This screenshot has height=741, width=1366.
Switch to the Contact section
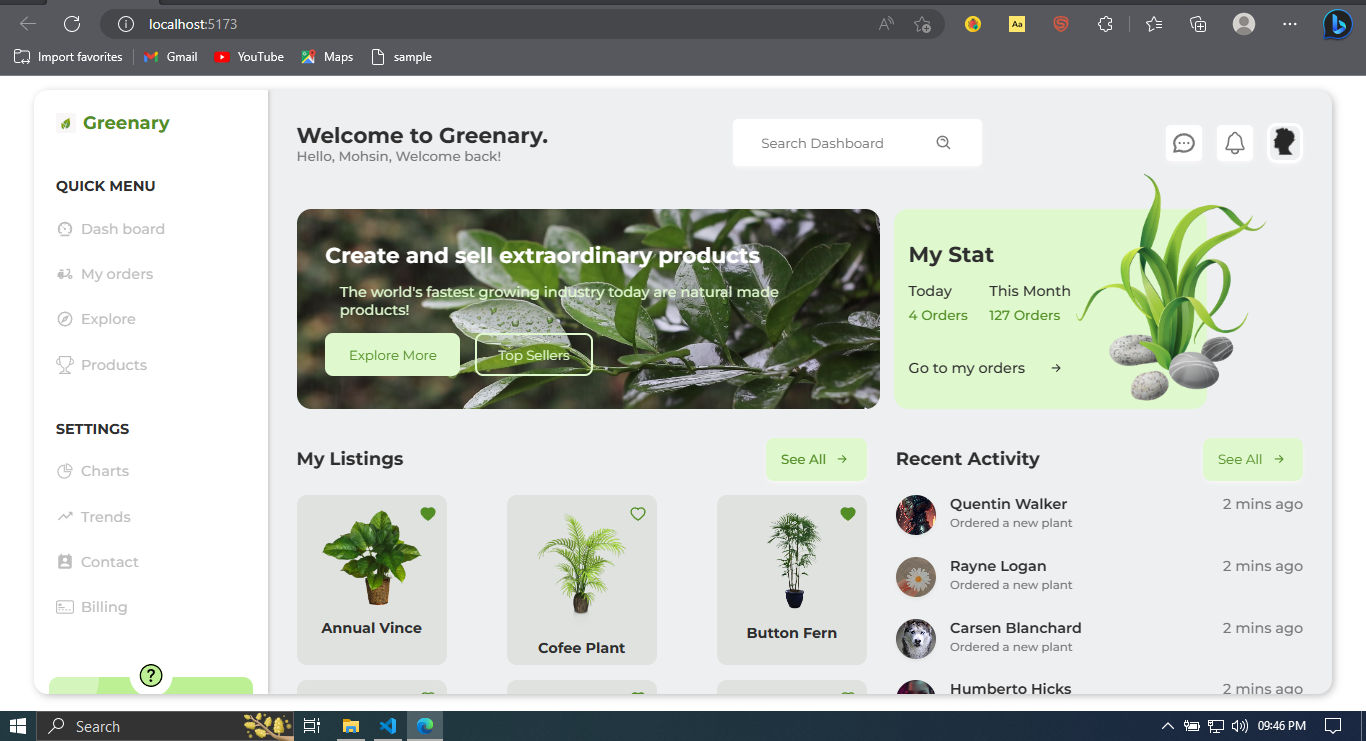110,561
